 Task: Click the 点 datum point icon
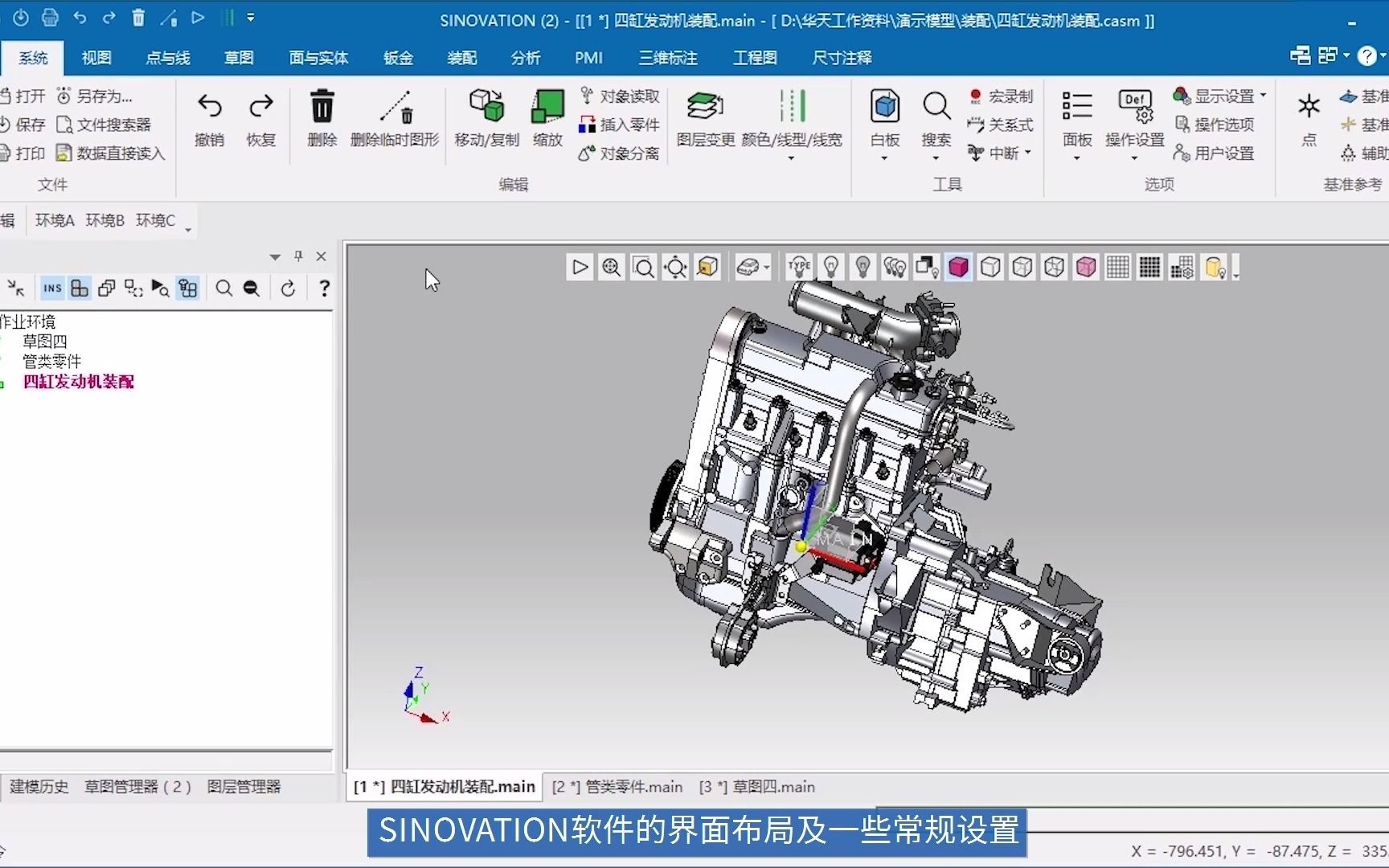pos(1309,119)
